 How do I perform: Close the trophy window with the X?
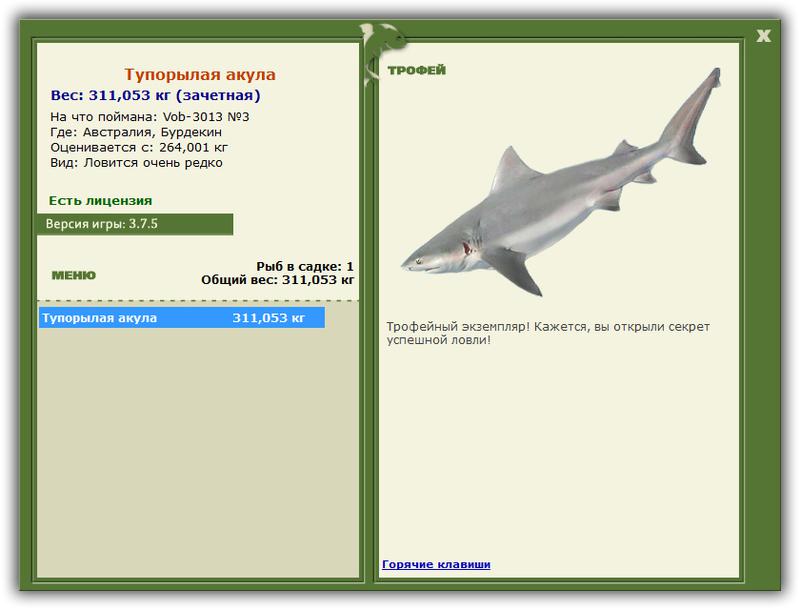coord(763,36)
